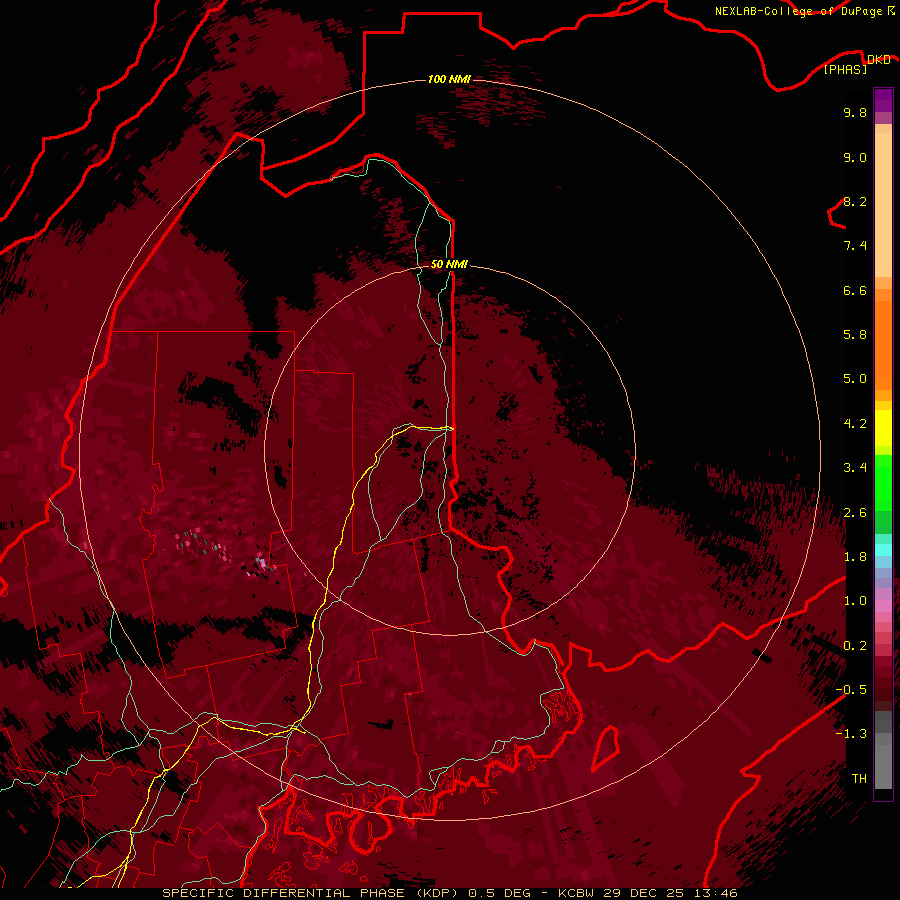Click the 8.2 color scale value

tap(855, 201)
